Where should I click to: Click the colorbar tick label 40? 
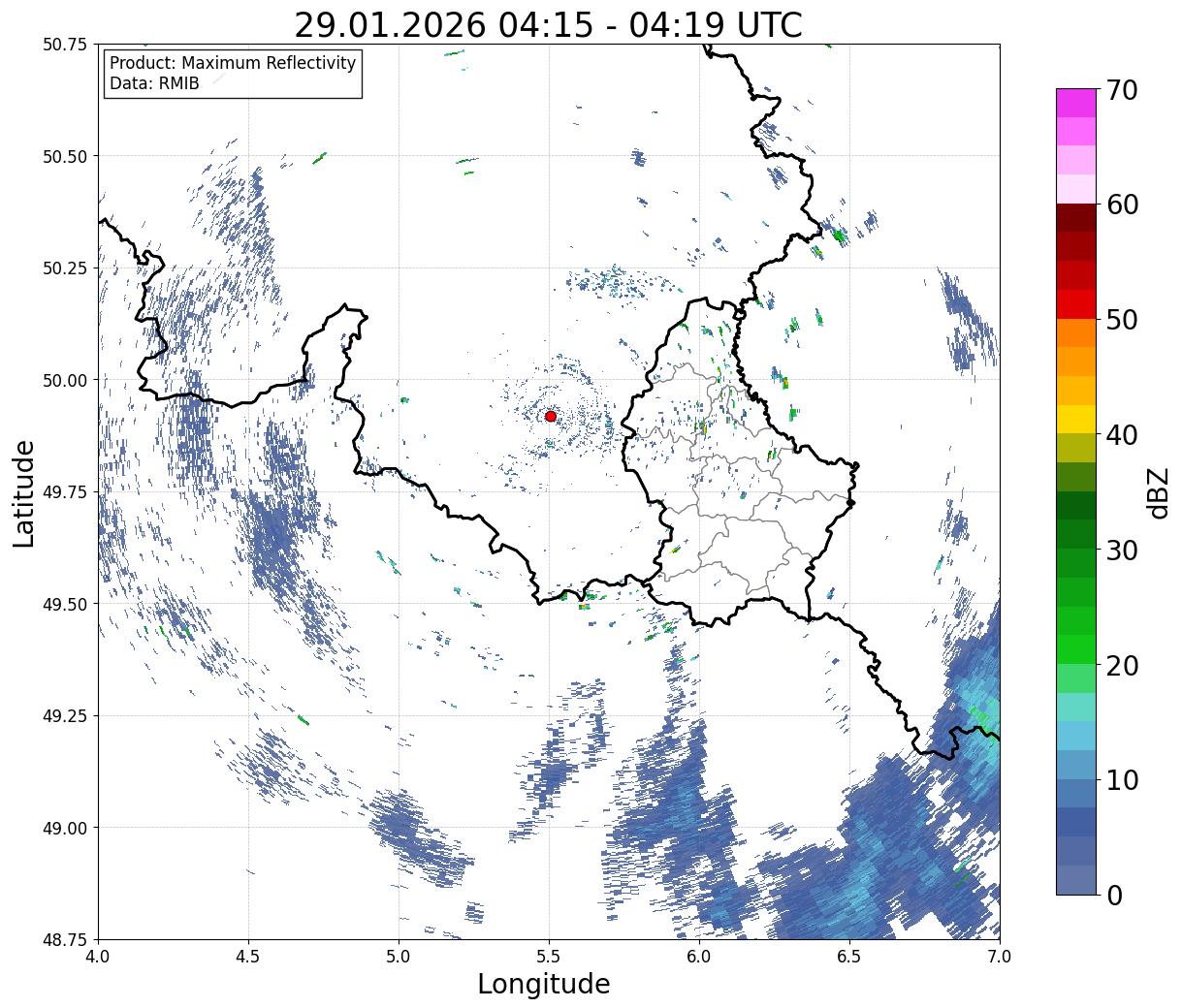1122,434
